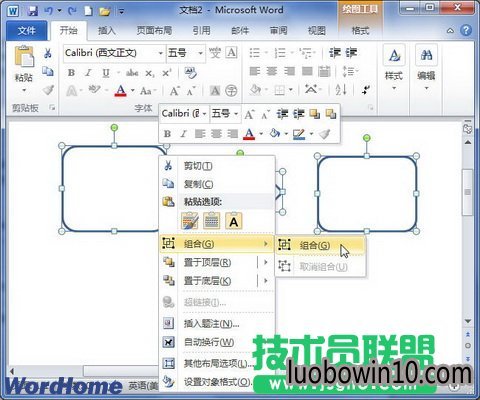The height and width of the screenshot is (400, 480).
Task: Click the large Paste clipboard icon
Action: 24,56
